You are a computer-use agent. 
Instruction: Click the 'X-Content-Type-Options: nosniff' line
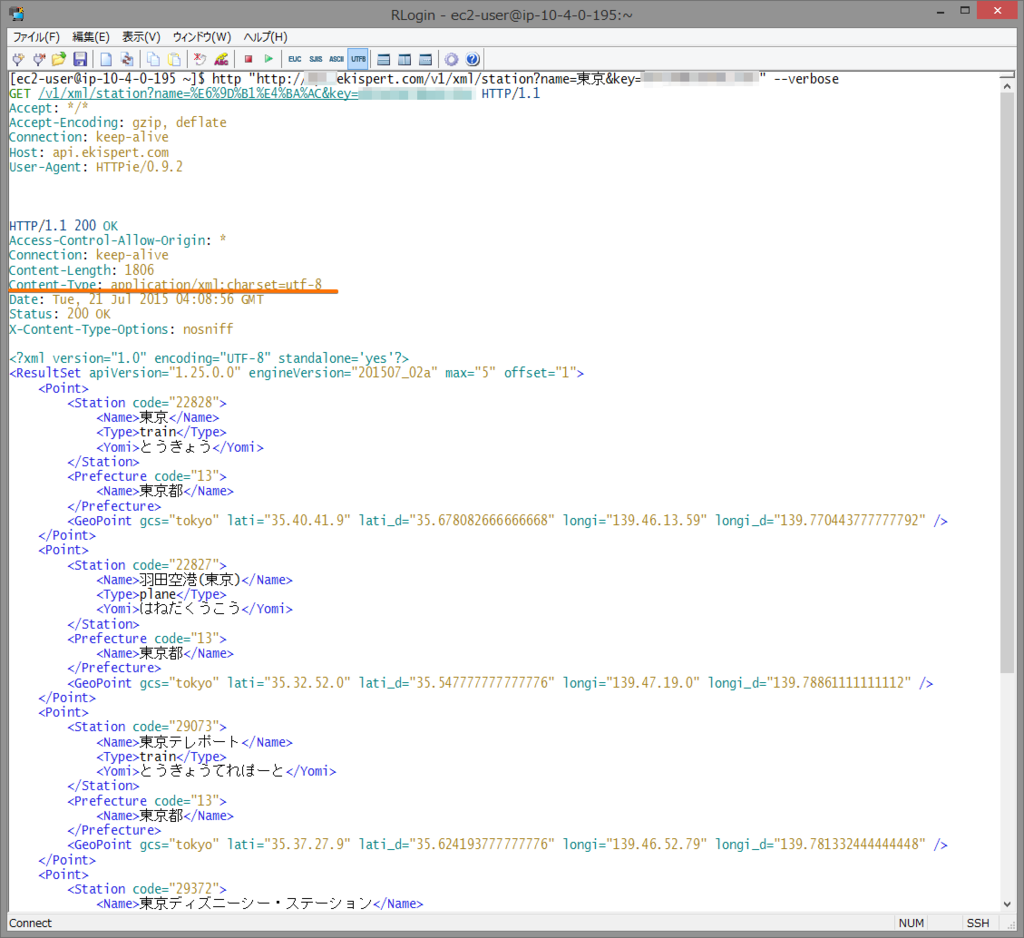coord(121,329)
